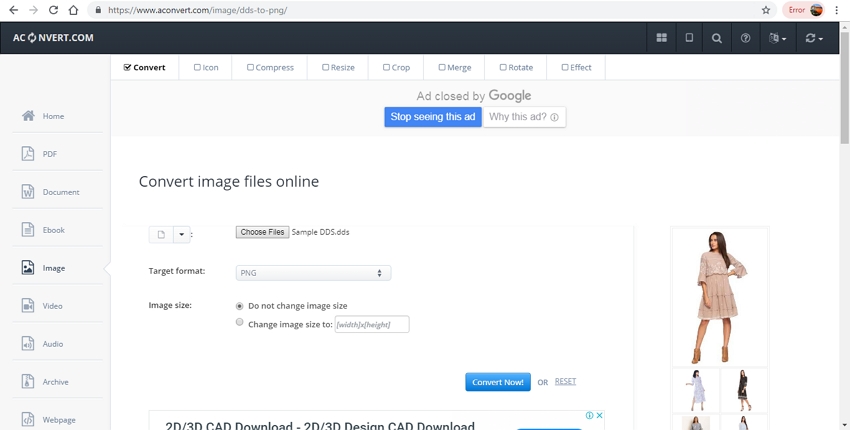Viewport: 850px width, 430px height.
Task: Click the RESET link
Action: click(565, 381)
